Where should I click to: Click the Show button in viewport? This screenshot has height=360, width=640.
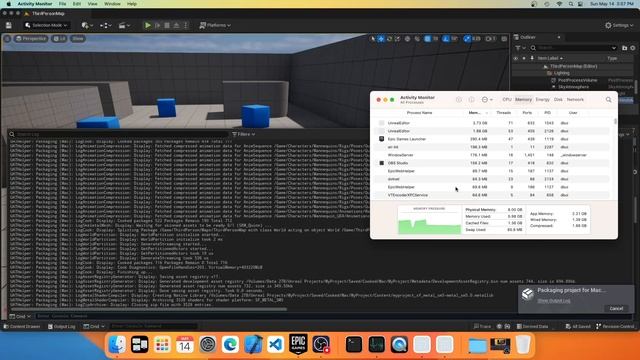click(78, 39)
